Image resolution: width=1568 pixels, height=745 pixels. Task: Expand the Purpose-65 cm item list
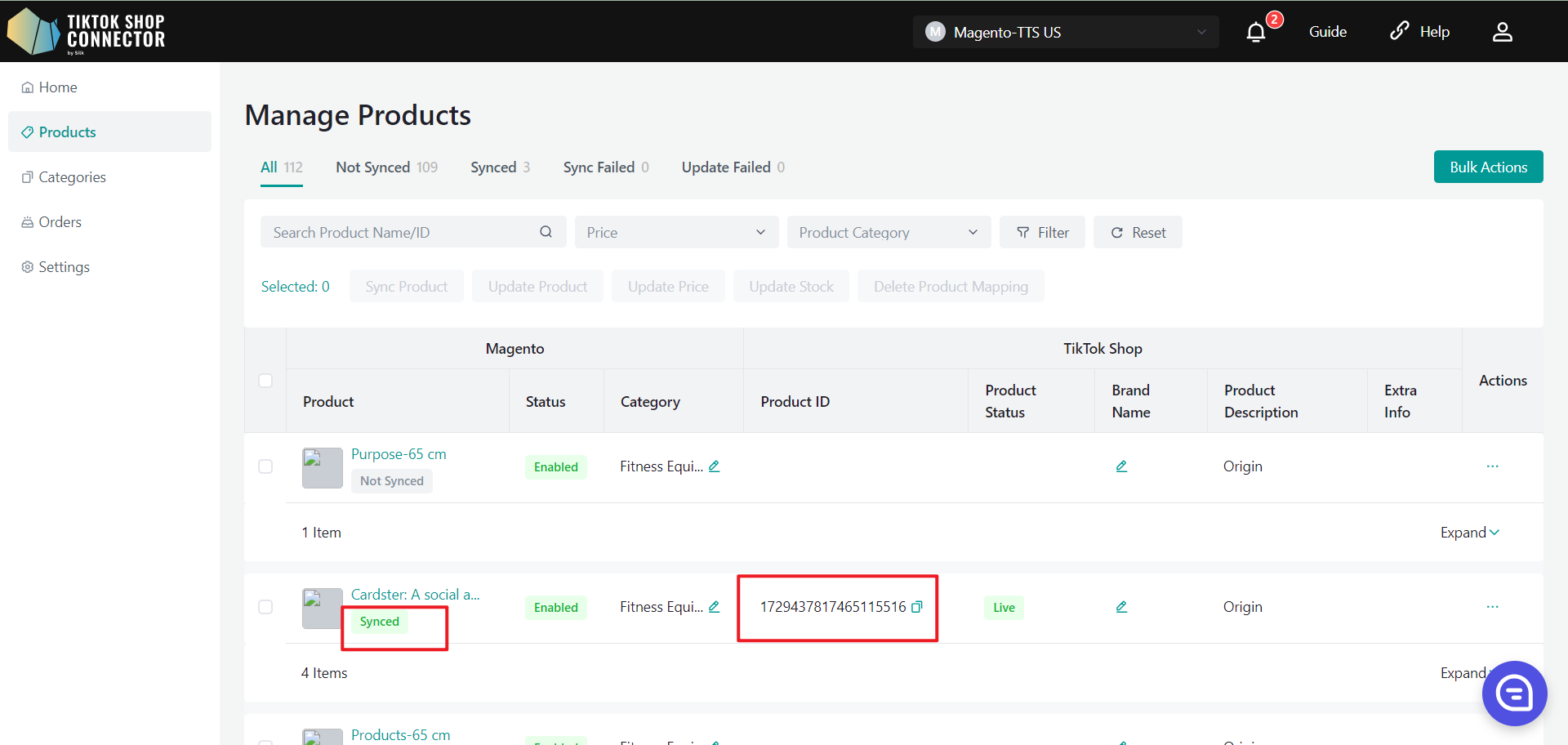[1469, 533]
